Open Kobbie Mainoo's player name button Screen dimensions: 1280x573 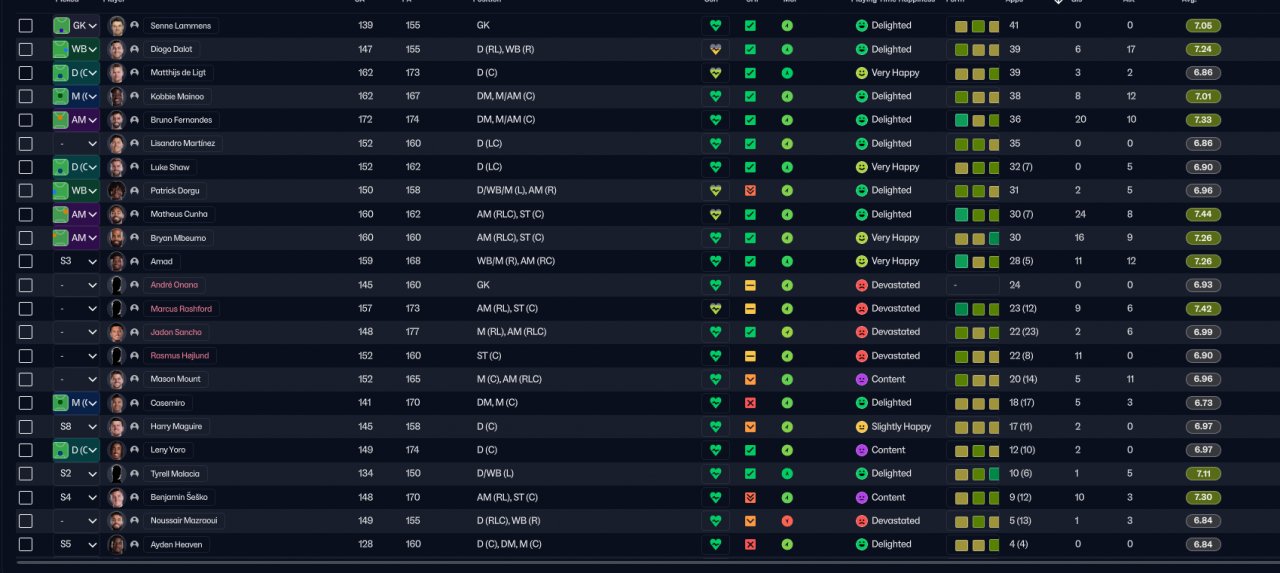click(x=177, y=96)
